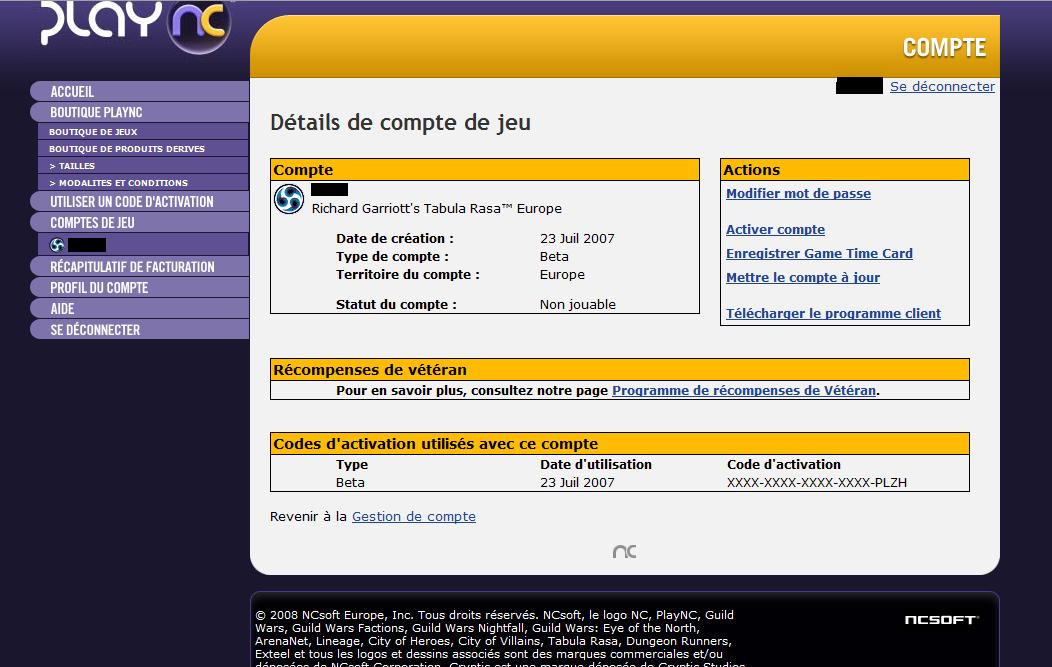Click the Se déconnecter link at top right

[x=942, y=87]
